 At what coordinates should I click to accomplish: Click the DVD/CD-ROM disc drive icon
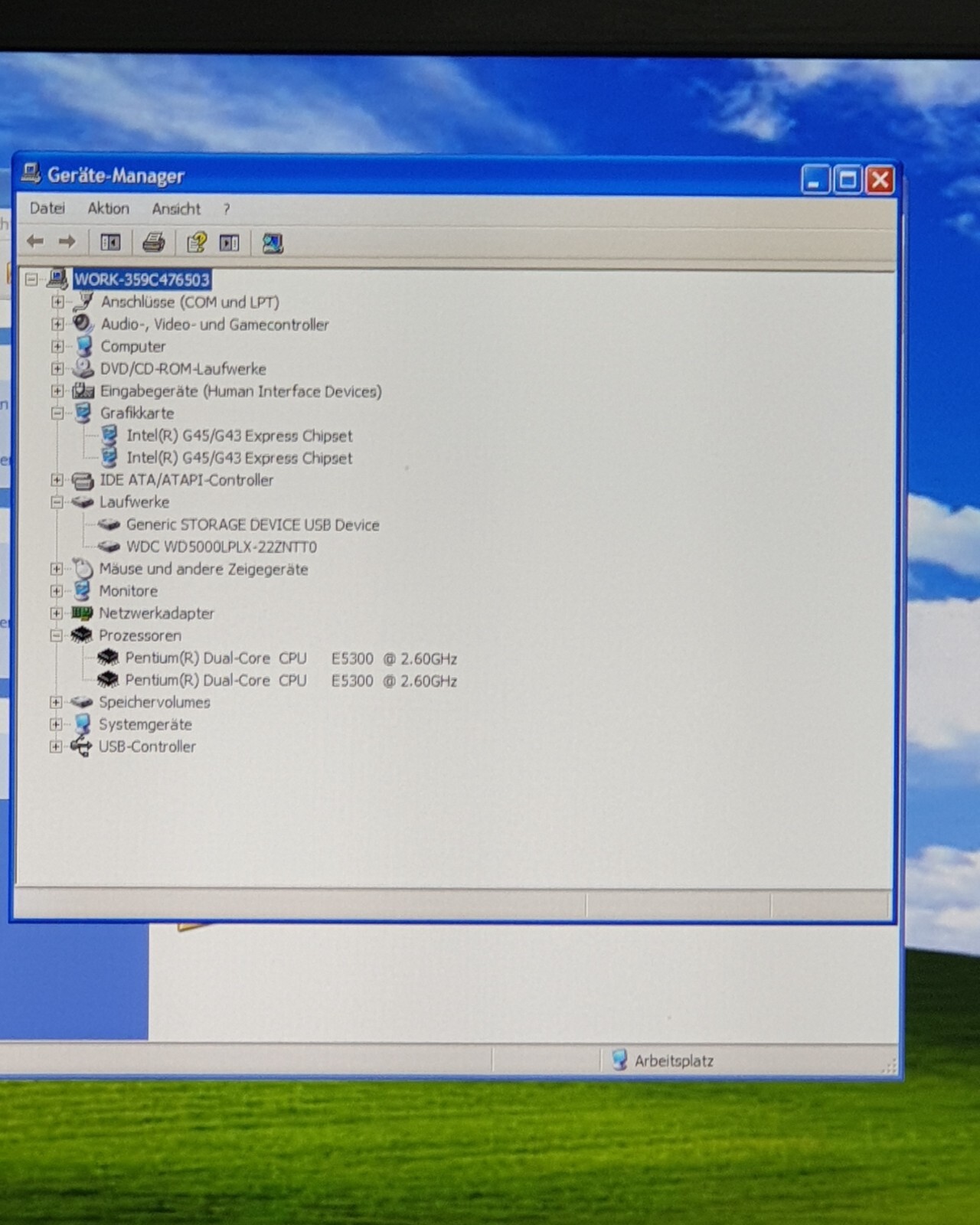pos(83,368)
